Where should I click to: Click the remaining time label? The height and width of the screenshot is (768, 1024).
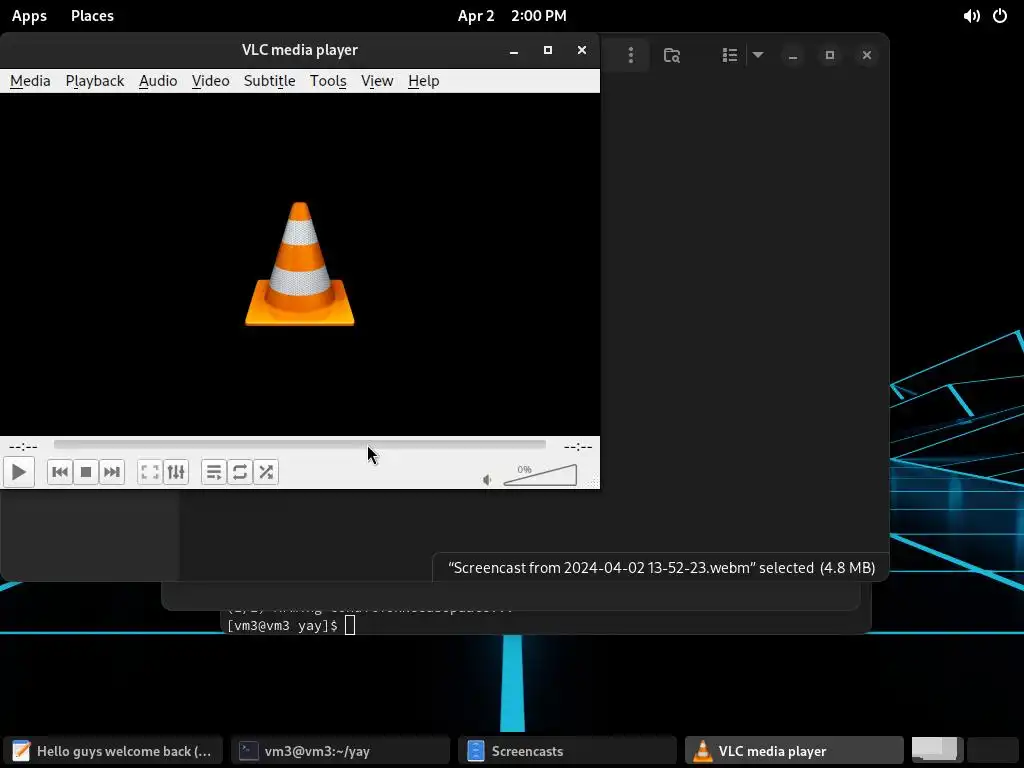pyautogui.click(x=578, y=447)
